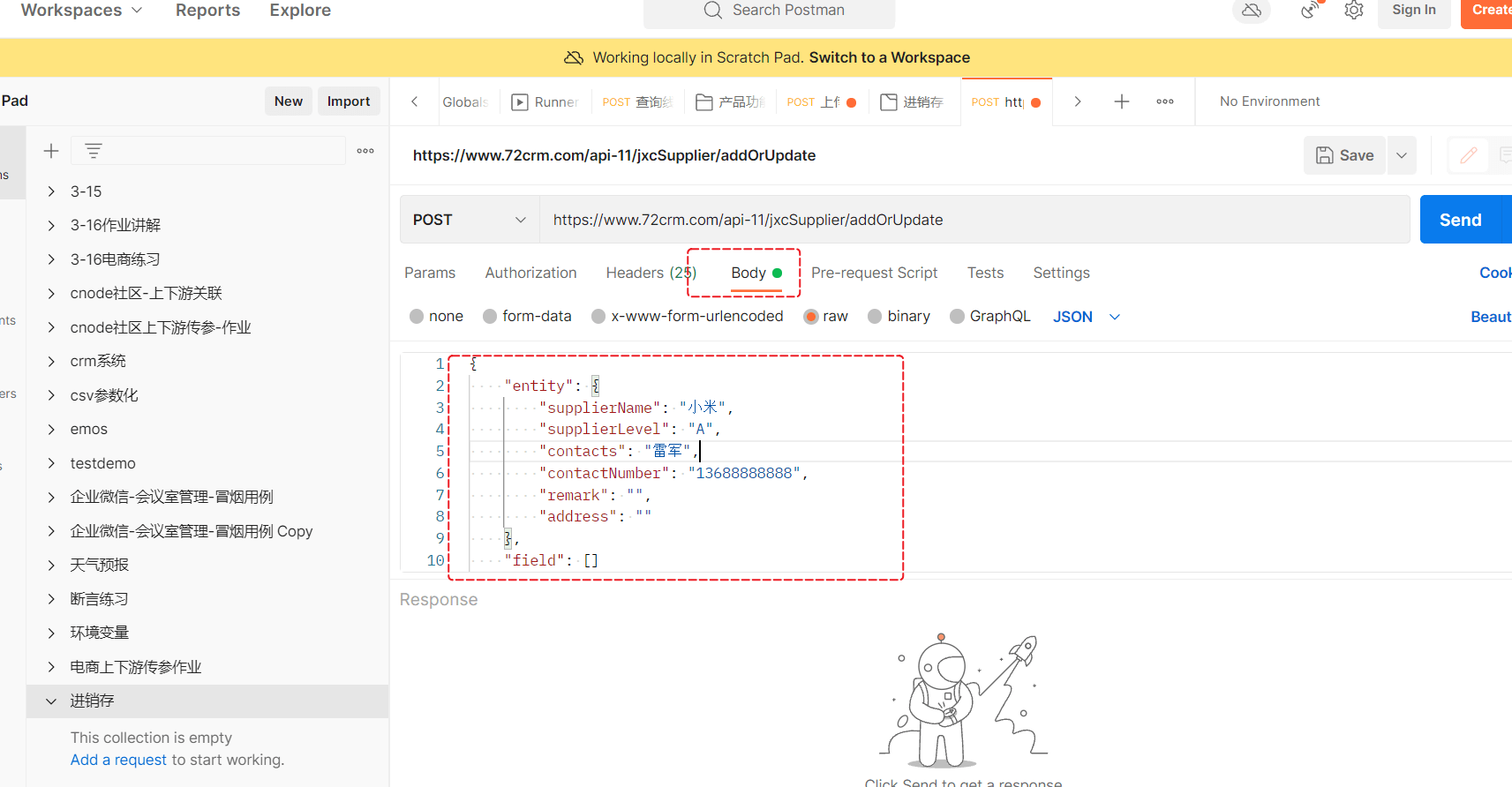The image size is (1512, 787).
Task: Select the form-data body type
Action: point(490,317)
